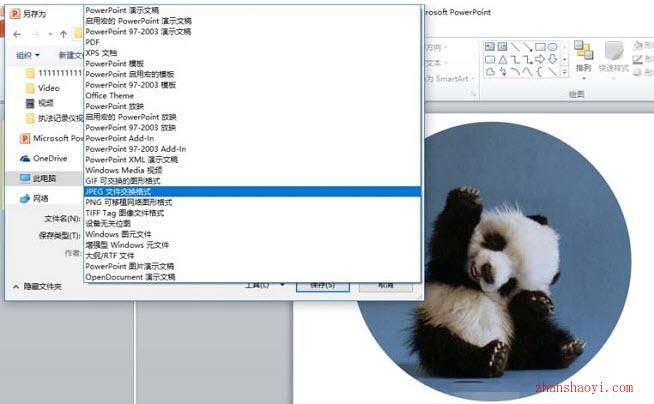This screenshot has height=404, width=654.
Task: Select Microsoft PowerPoint in navigation pane
Action: click(52, 138)
